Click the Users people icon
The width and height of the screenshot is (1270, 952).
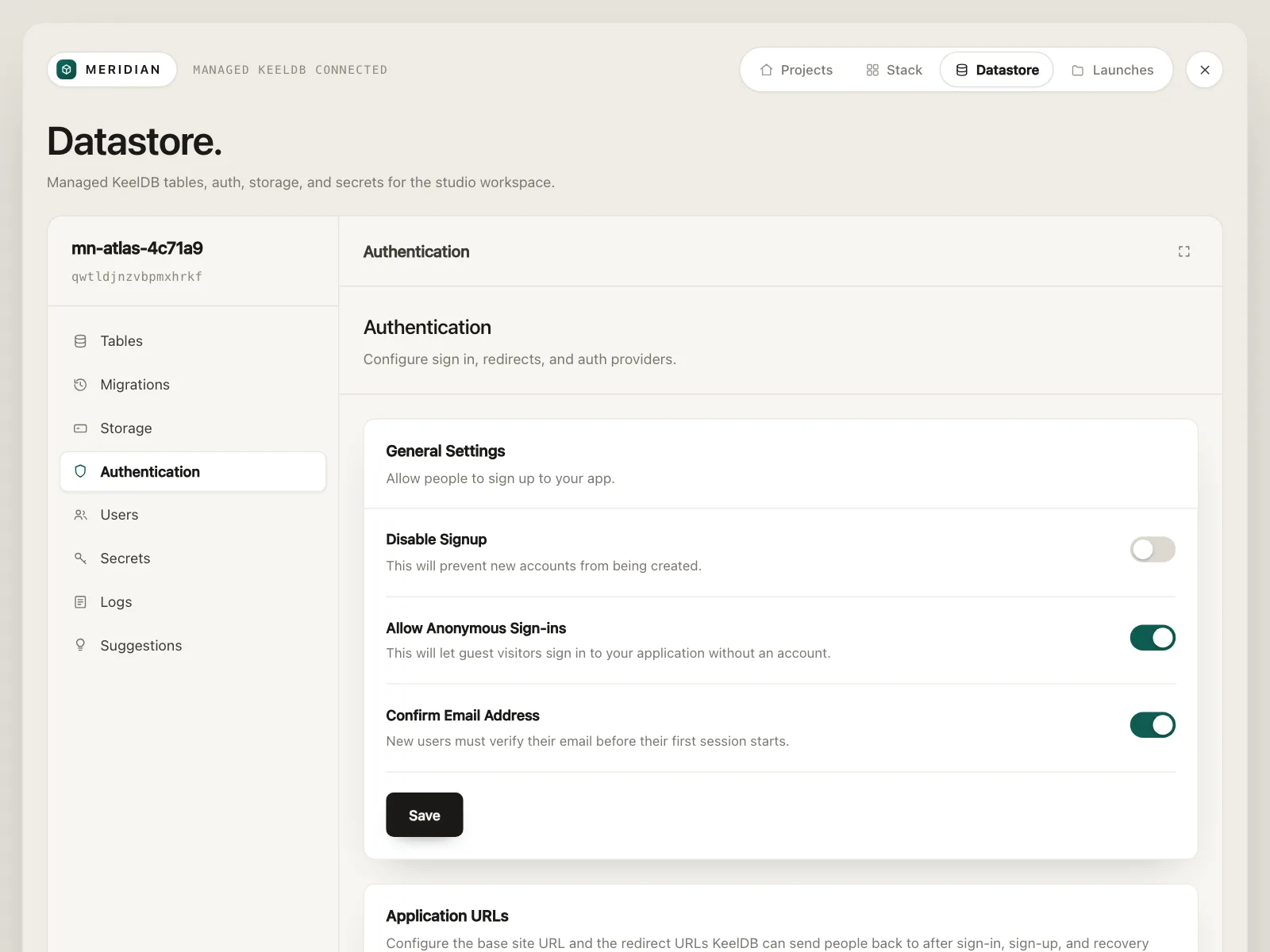click(x=80, y=515)
